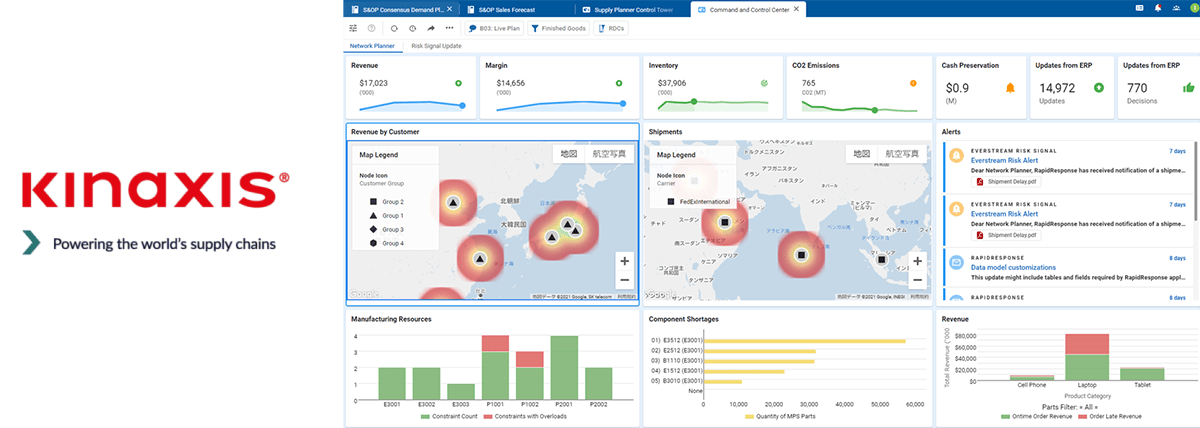Viewport: 1200px width, 428px height.
Task: Click the $17,023 Revenue value
Action: (373, 84)
